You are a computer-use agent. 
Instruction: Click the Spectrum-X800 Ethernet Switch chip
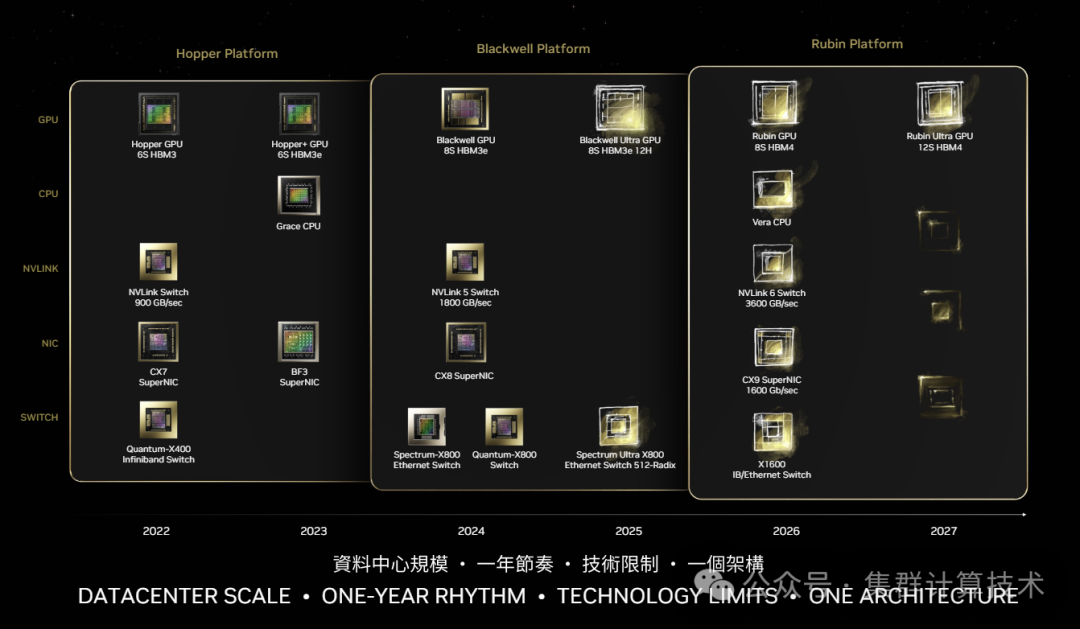point(426,426)
